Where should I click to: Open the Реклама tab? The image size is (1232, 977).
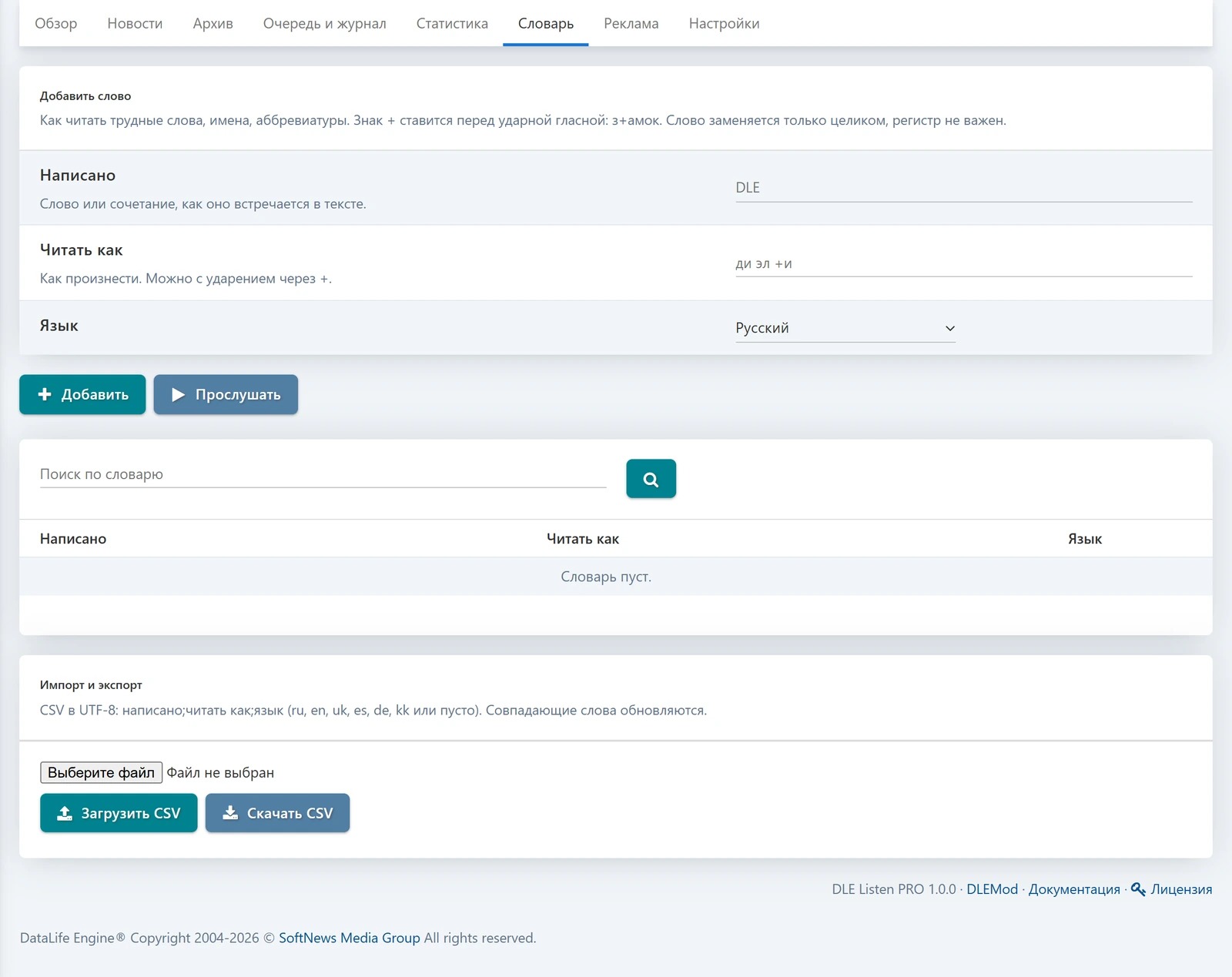(631, 24)
